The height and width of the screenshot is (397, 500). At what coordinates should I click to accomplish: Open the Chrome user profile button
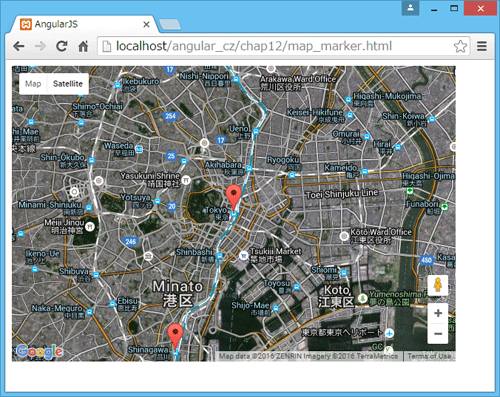pos(410,8)
